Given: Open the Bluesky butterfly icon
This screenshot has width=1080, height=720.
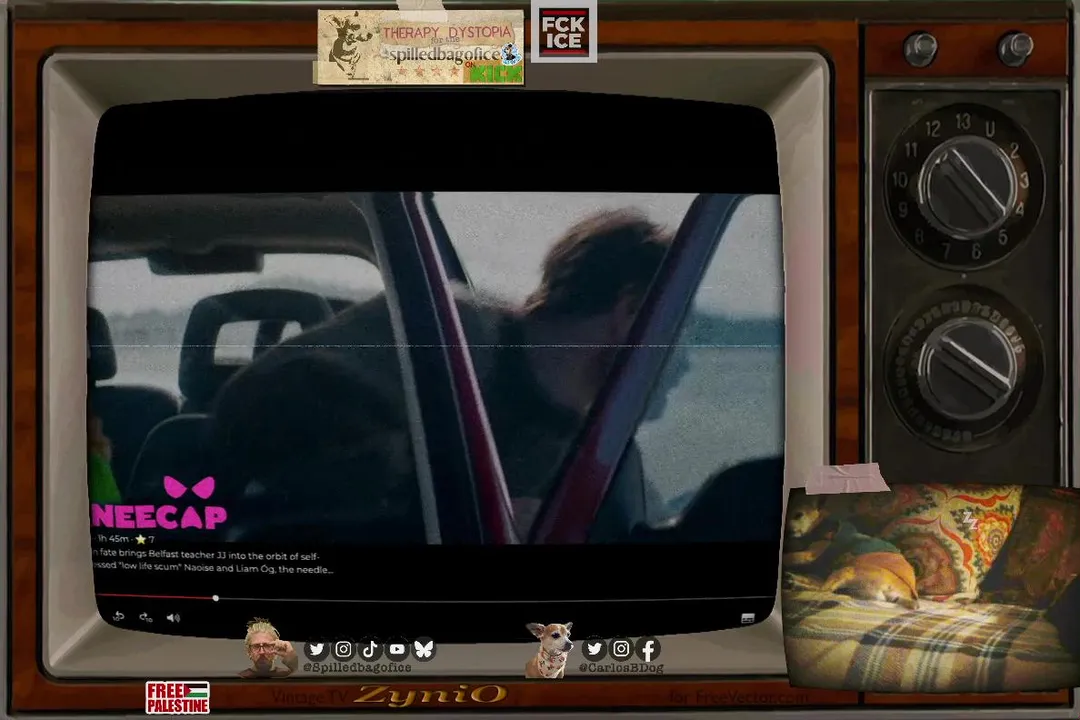Looking at the screenshot, I should click(424, 649).
